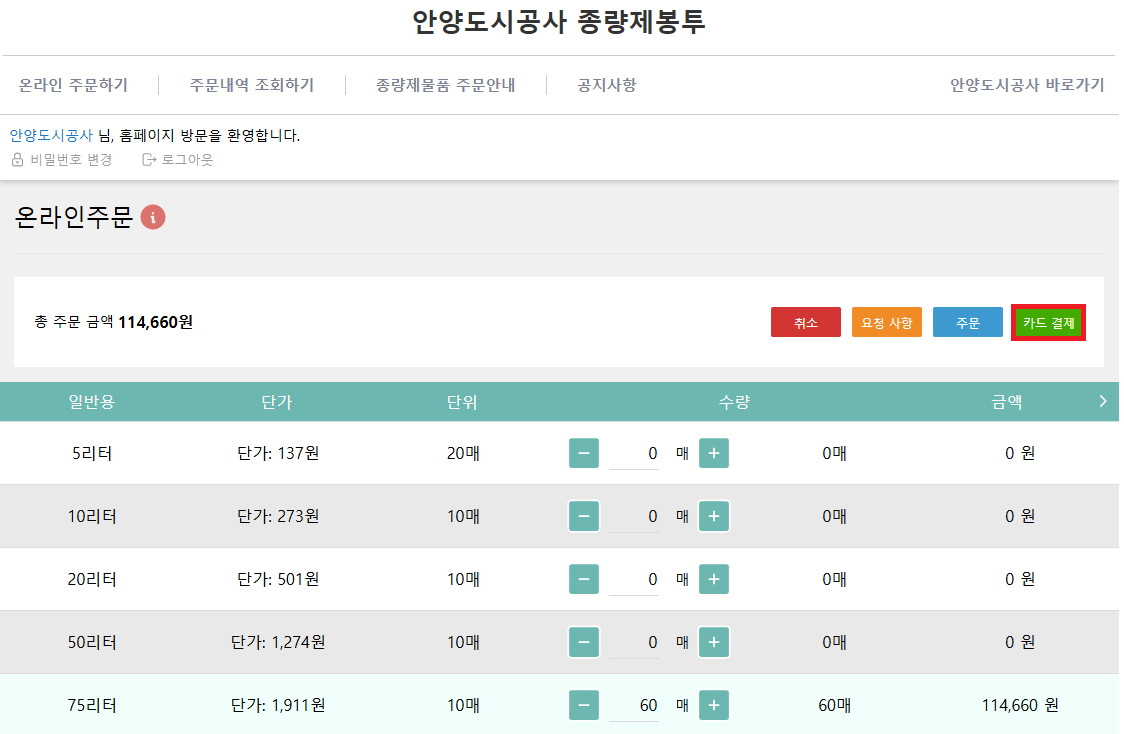
Task: Click the red info icon beside 온라인주문
Action: [152, 217]
